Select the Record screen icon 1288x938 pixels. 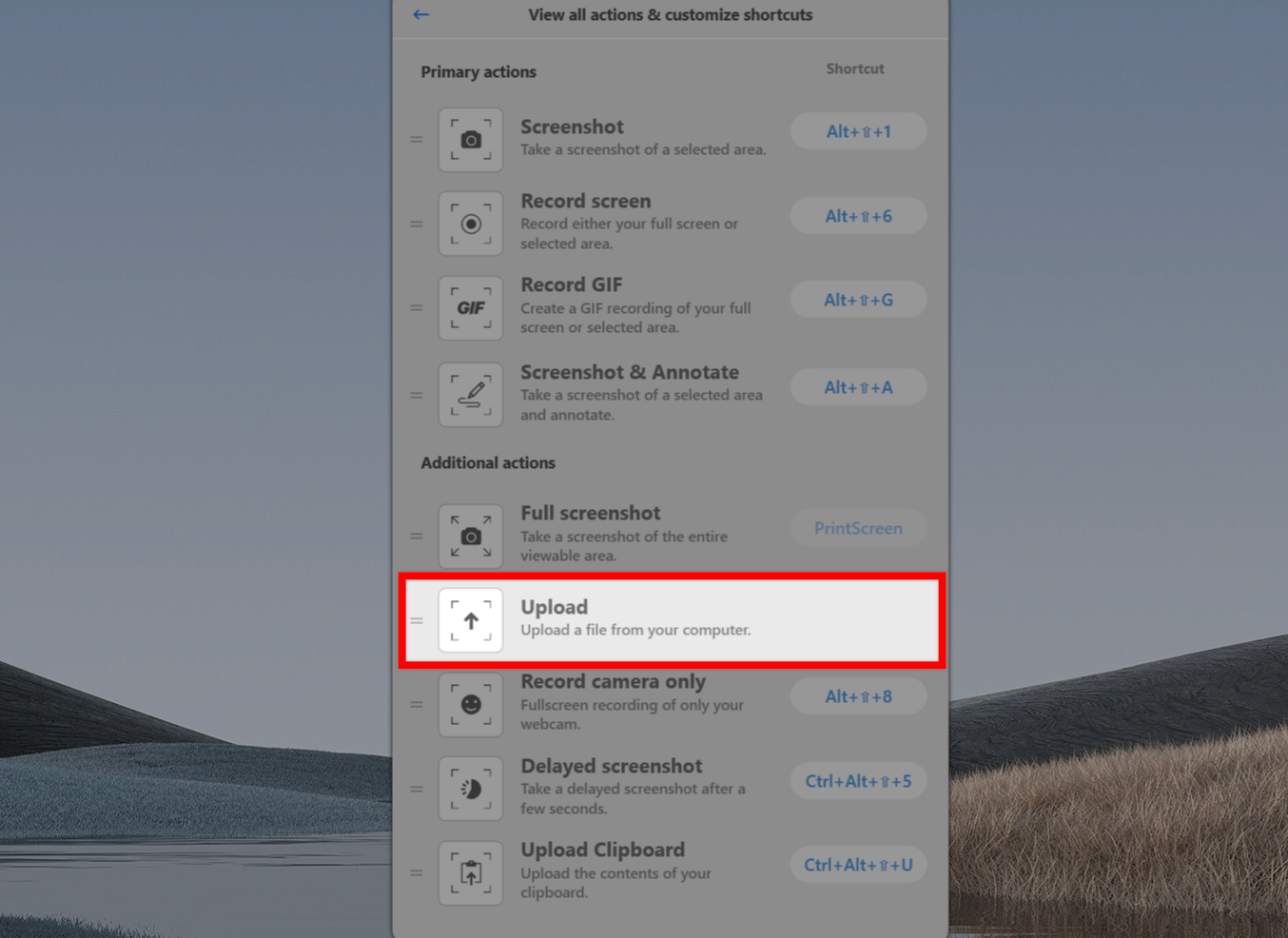471,224
